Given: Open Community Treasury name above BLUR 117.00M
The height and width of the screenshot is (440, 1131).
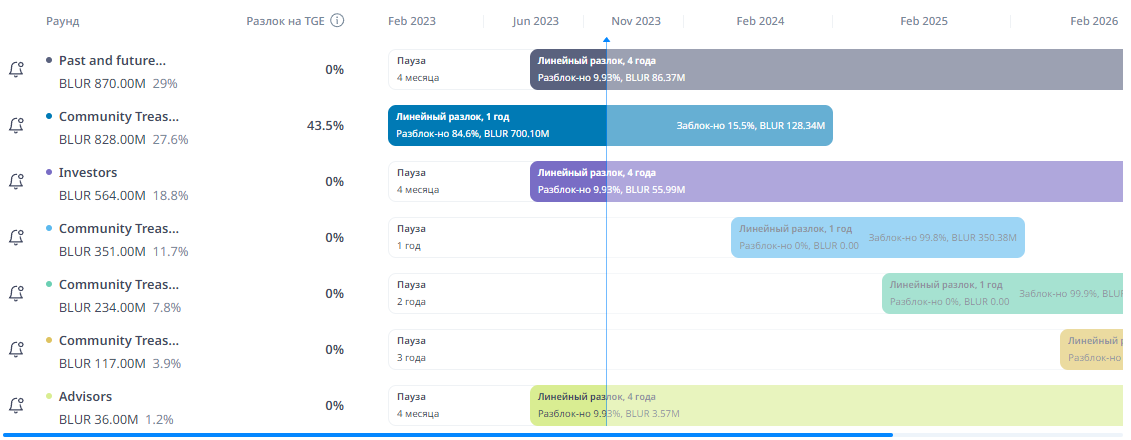Looking at the screenshot, I should (x=119, y=340).
